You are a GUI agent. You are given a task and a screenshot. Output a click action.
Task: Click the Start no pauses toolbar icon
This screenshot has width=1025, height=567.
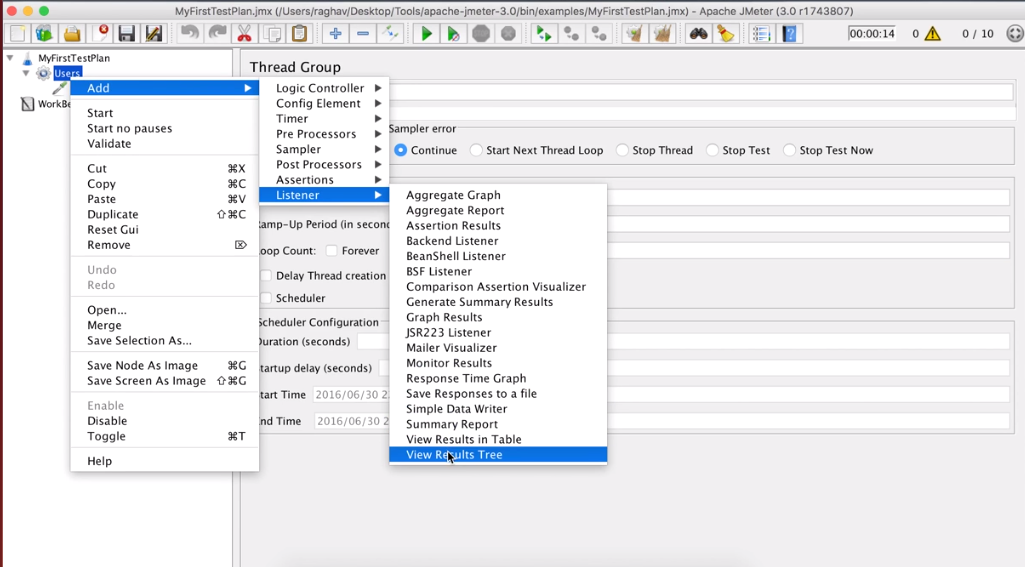(453, 33)
